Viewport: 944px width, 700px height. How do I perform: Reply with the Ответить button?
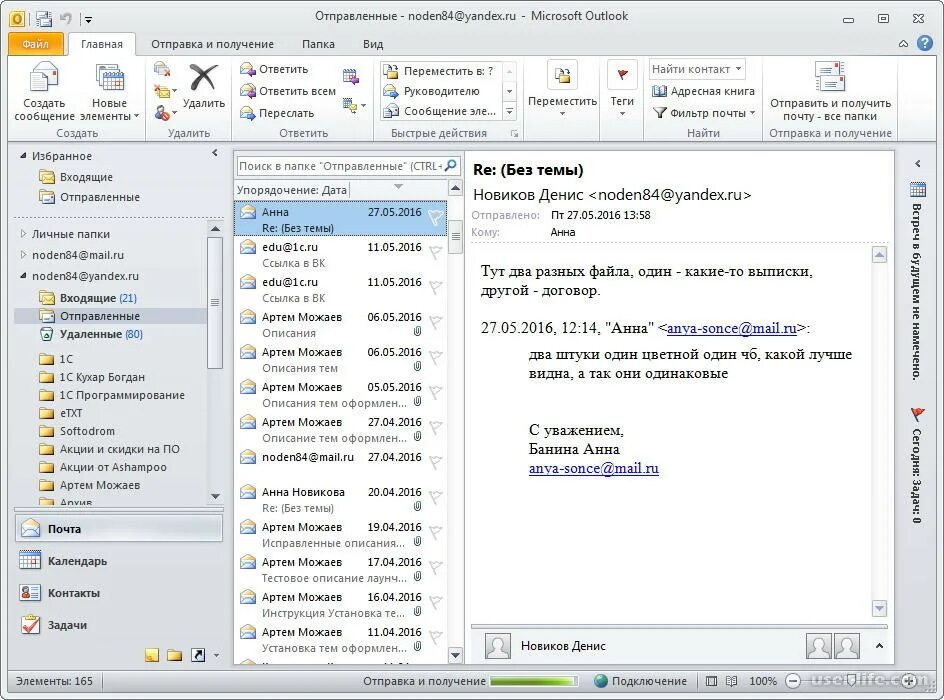(x=274, y=69)
